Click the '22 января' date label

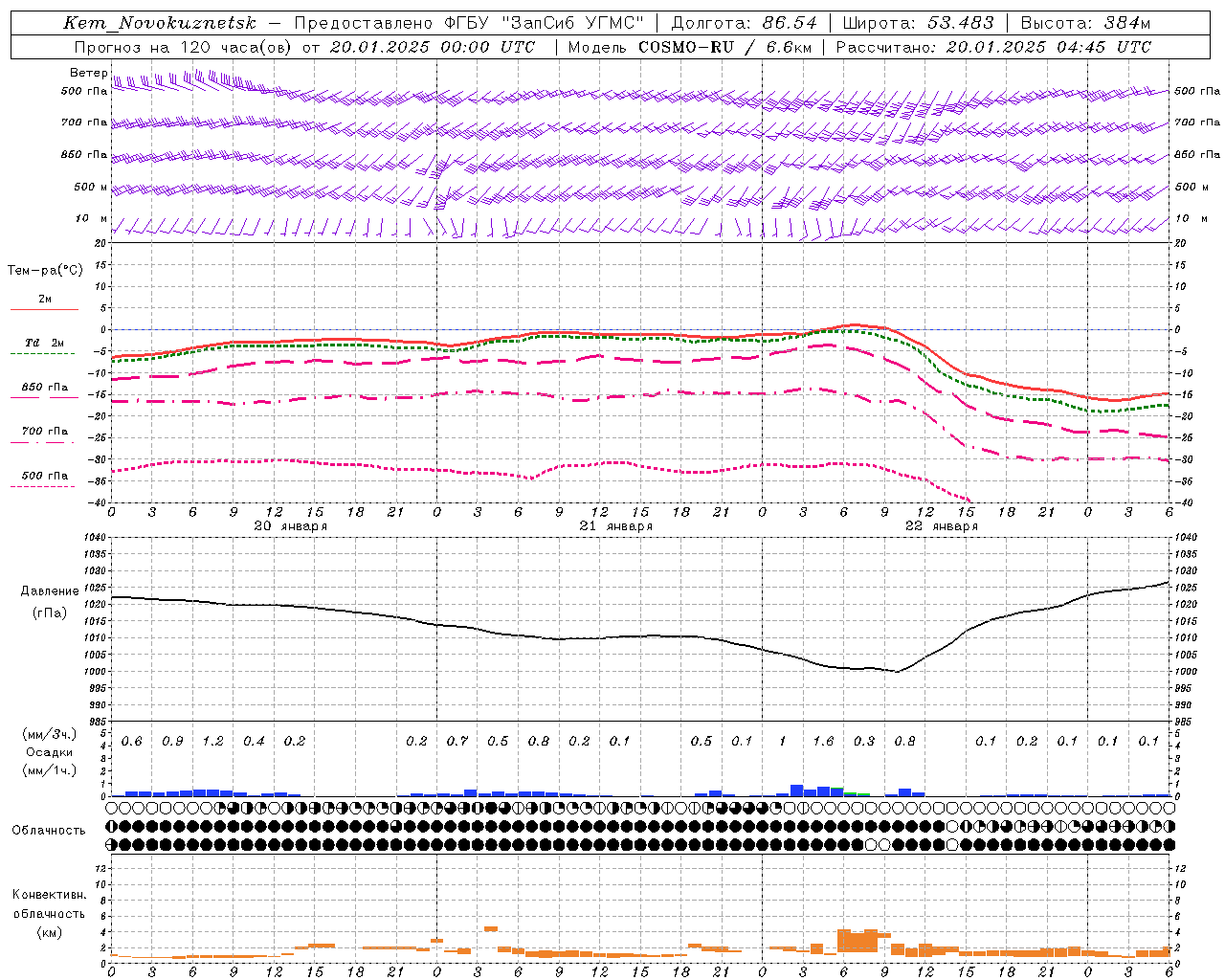942,526
